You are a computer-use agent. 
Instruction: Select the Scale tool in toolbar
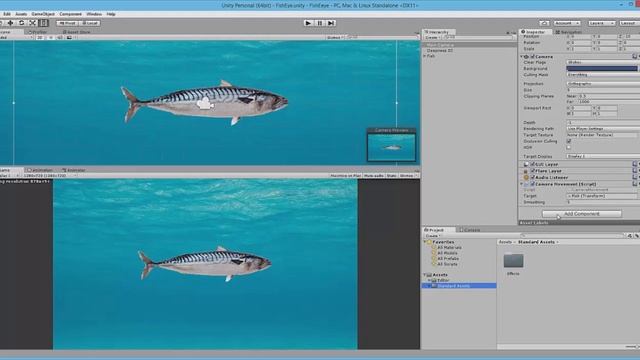[x=33, y=23]
